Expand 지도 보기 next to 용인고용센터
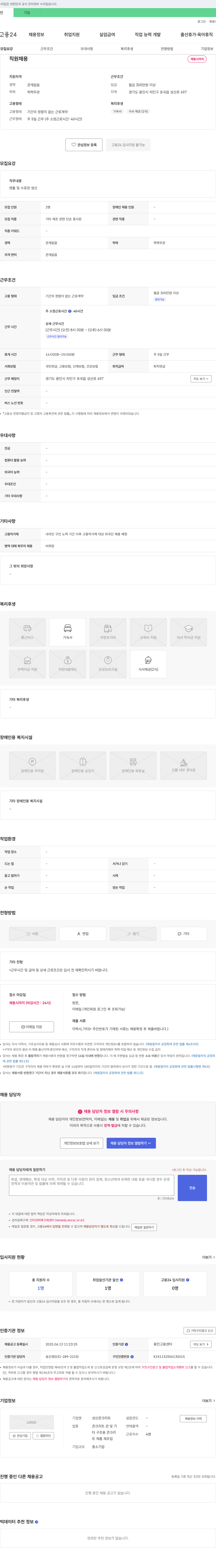The image size is (216, 1568). point(201,1344)
